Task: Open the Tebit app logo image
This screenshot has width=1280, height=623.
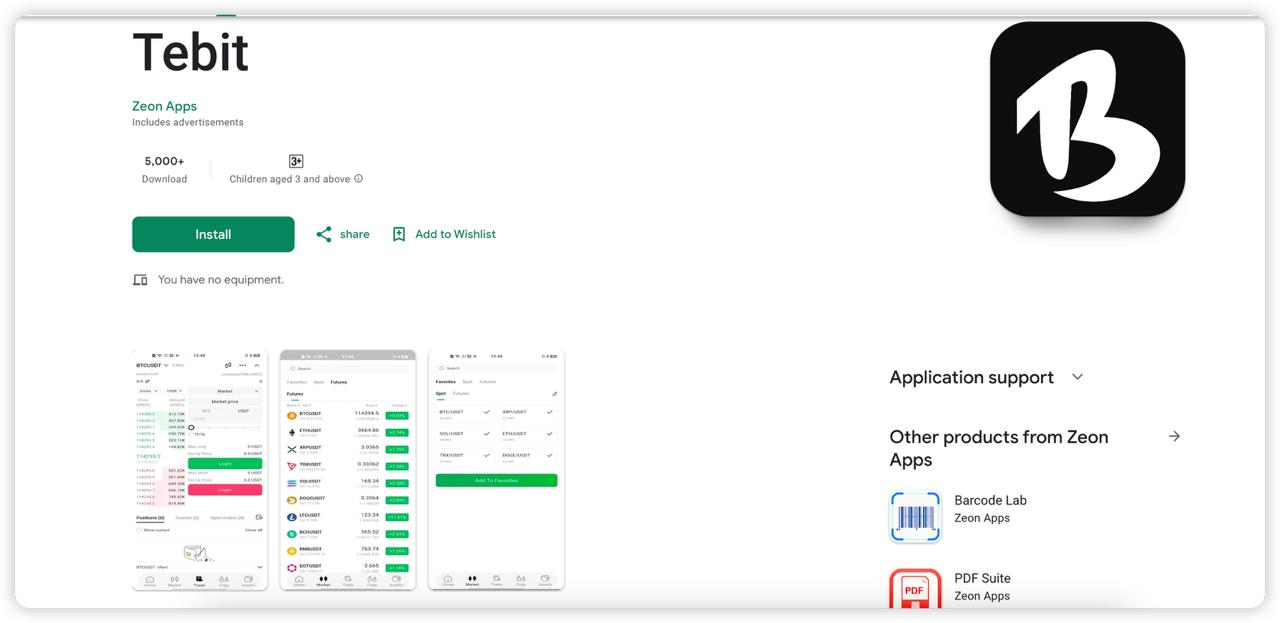Action: pos(1087,119)
